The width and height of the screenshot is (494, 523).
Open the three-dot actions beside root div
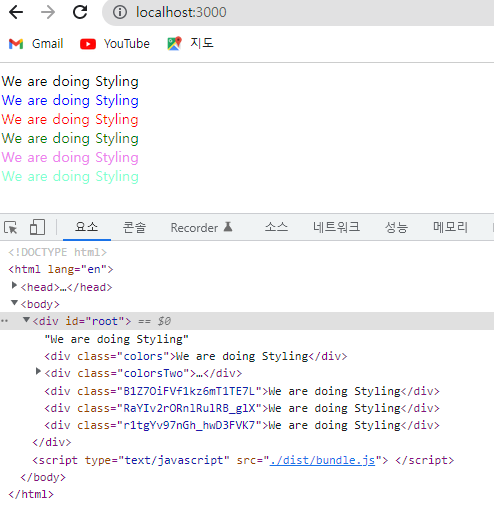[x=4, y=321]
